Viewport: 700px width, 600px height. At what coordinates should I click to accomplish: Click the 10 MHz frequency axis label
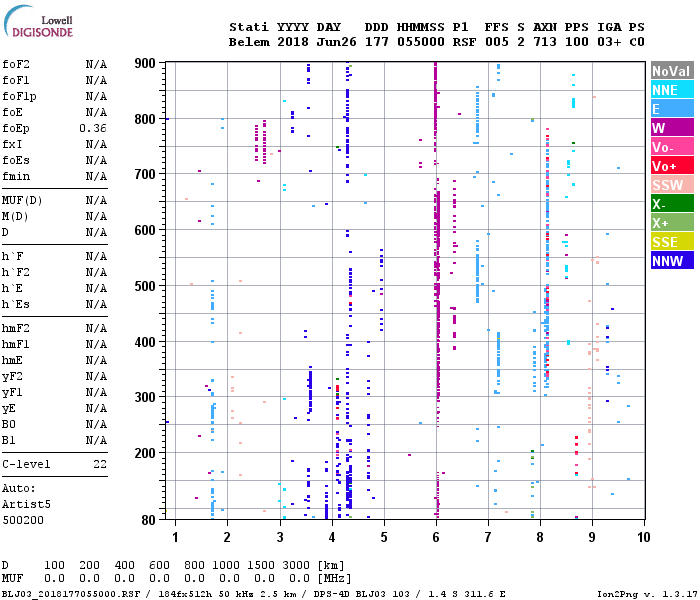pos(643,537)
